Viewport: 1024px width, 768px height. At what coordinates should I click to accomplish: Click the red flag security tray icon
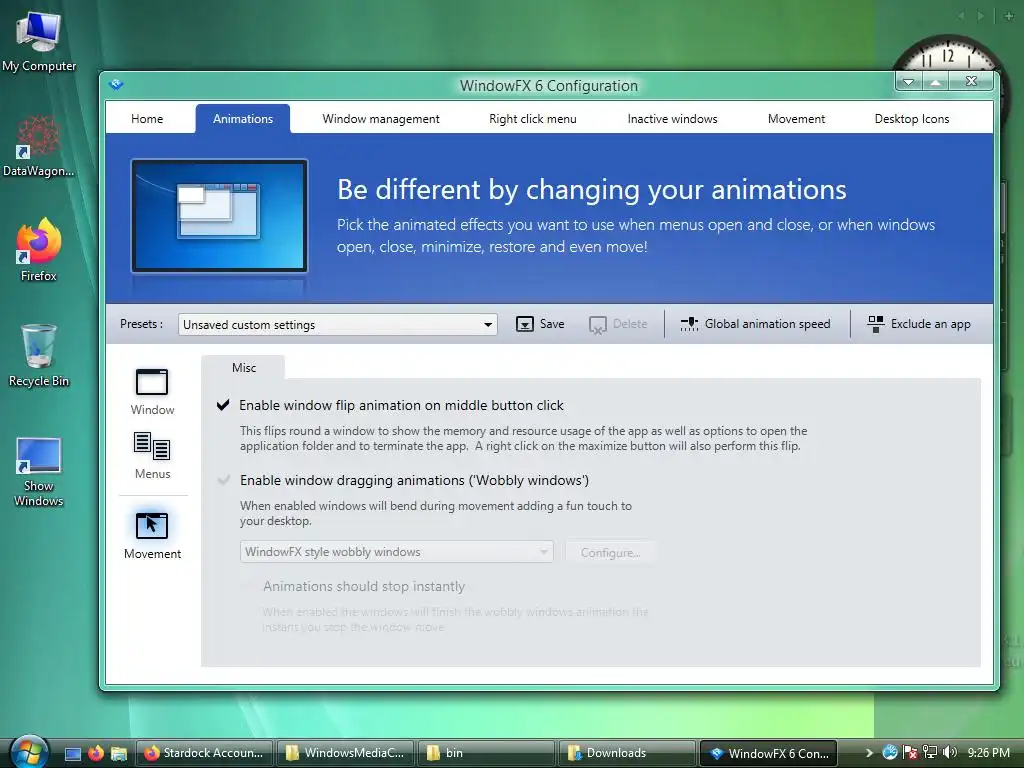910,753
